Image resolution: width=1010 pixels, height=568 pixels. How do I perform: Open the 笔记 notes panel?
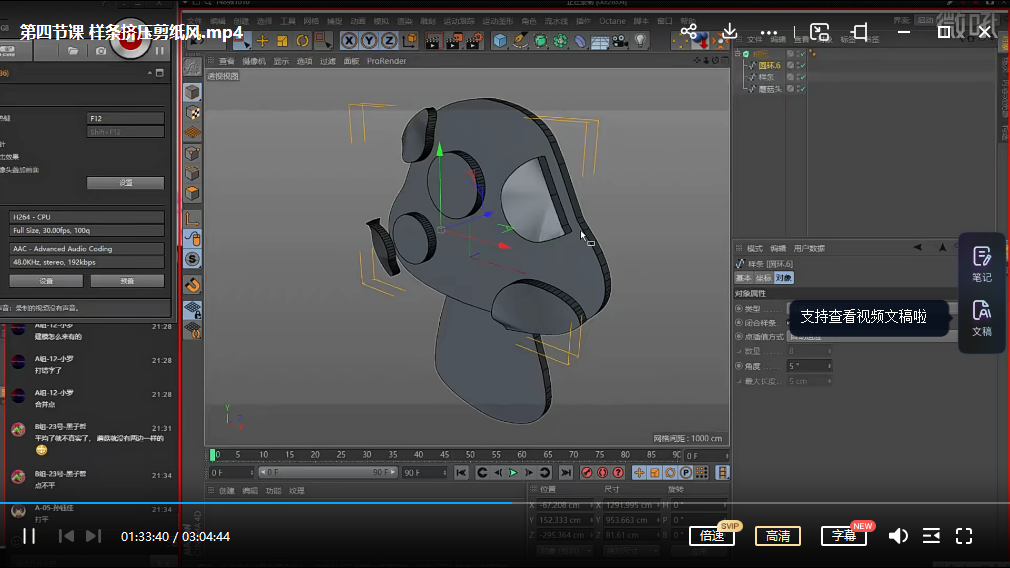tap(982, 264)
